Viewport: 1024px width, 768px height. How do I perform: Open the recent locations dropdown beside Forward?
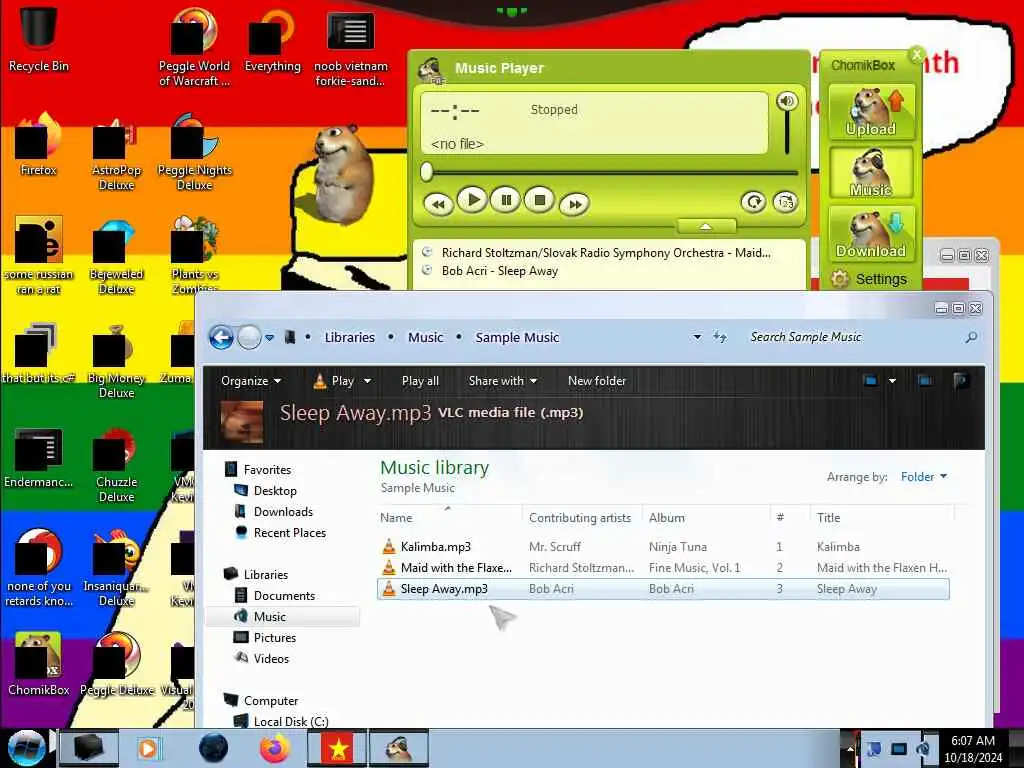tap(269, 338)
